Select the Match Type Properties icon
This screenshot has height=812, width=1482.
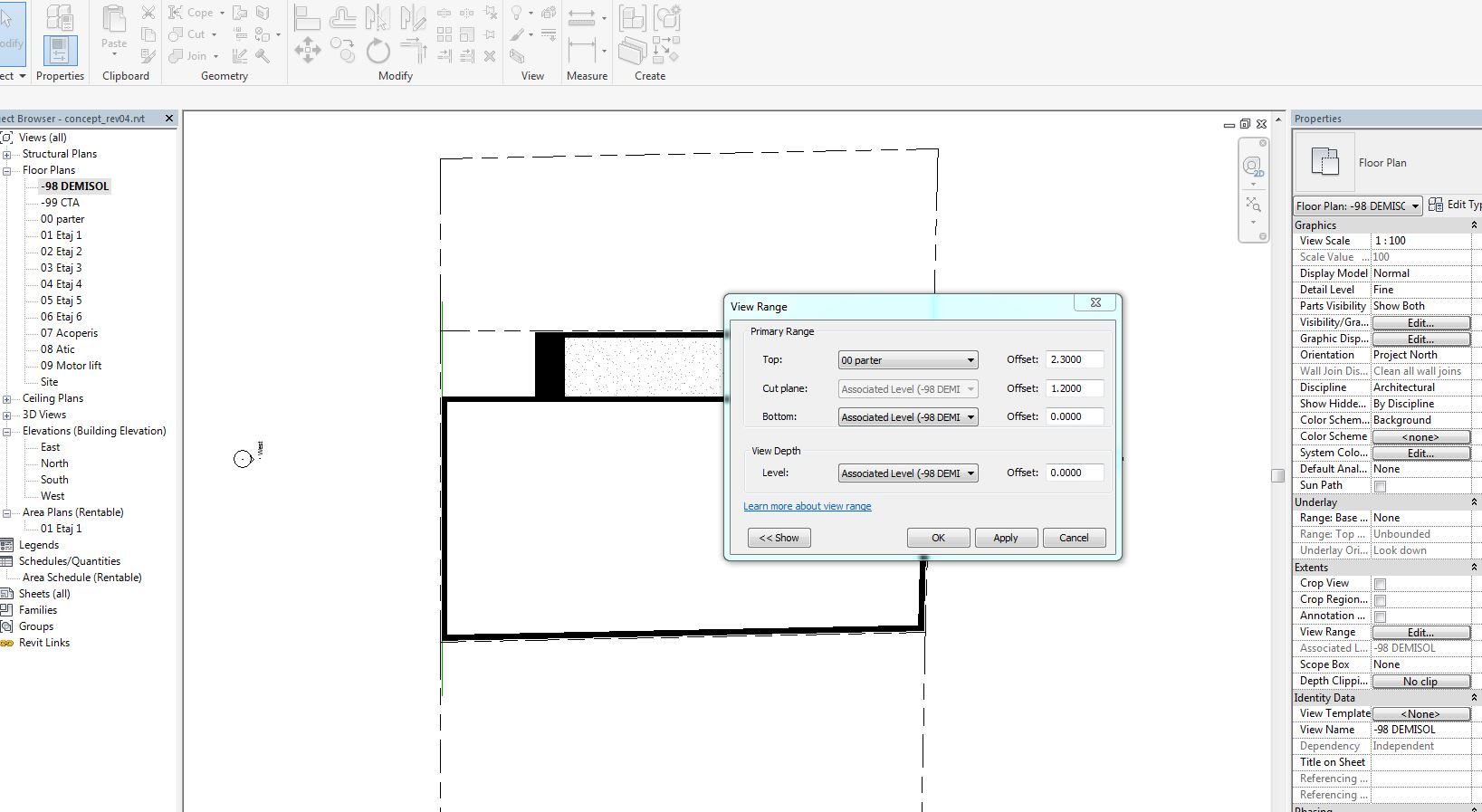pos(148,56)
